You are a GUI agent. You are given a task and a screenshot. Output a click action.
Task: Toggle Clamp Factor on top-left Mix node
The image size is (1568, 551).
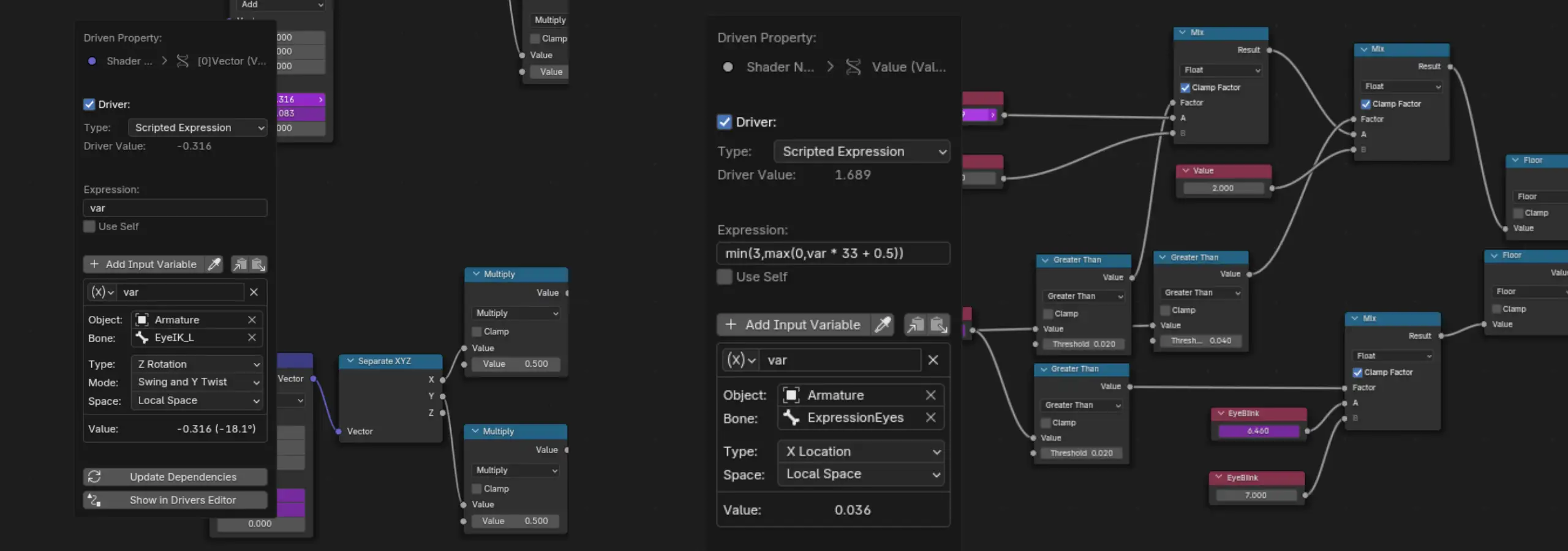click(1185, 88)
